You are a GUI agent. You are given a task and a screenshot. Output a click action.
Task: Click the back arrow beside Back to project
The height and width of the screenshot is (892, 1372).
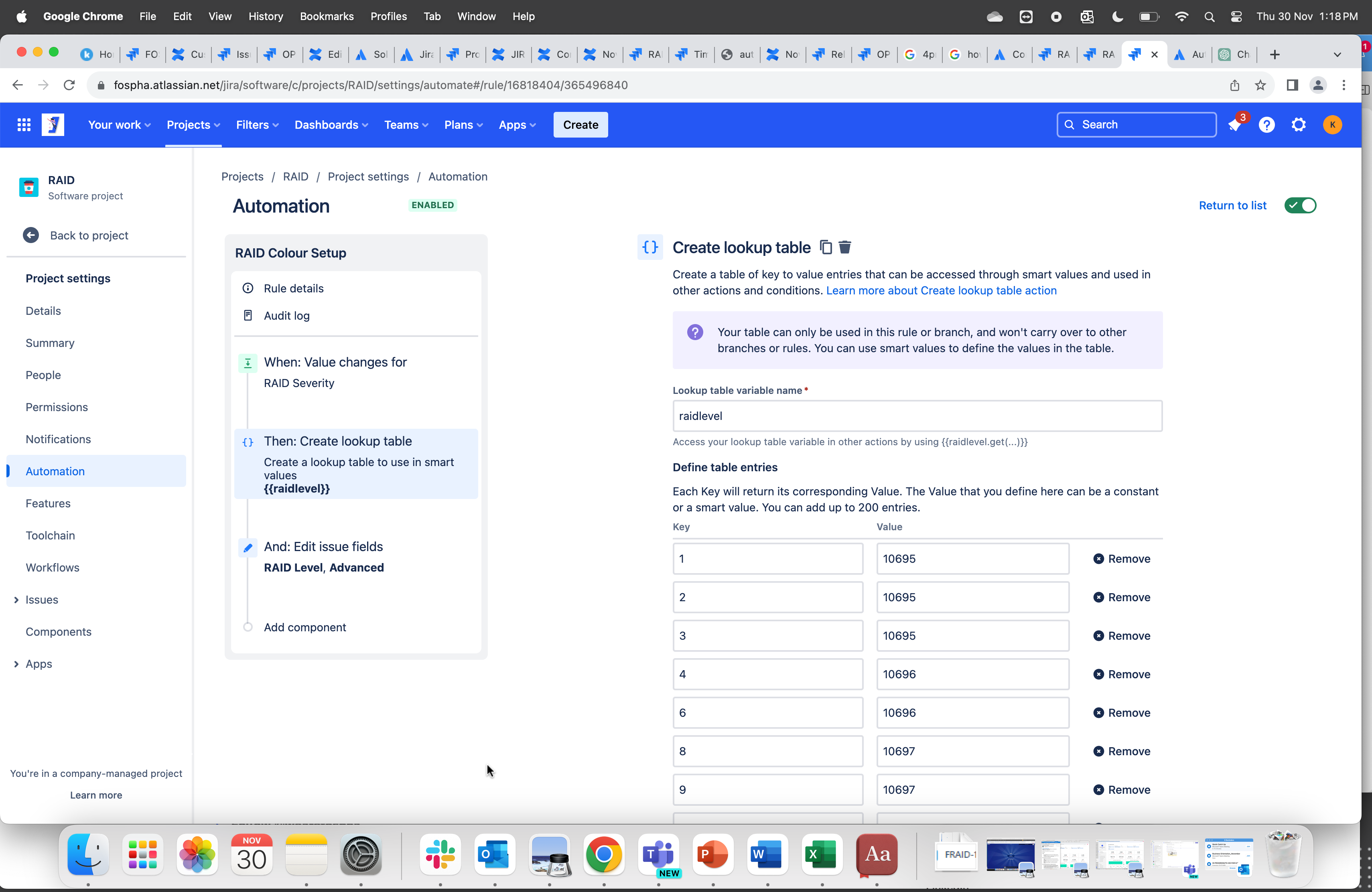(31, 235)
